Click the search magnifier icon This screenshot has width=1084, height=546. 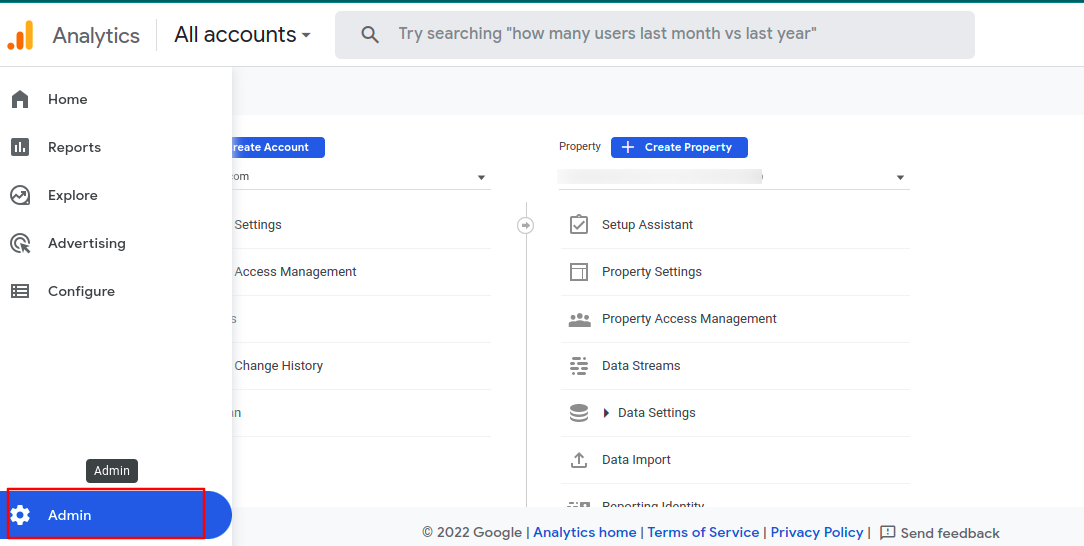coord(370,35)
